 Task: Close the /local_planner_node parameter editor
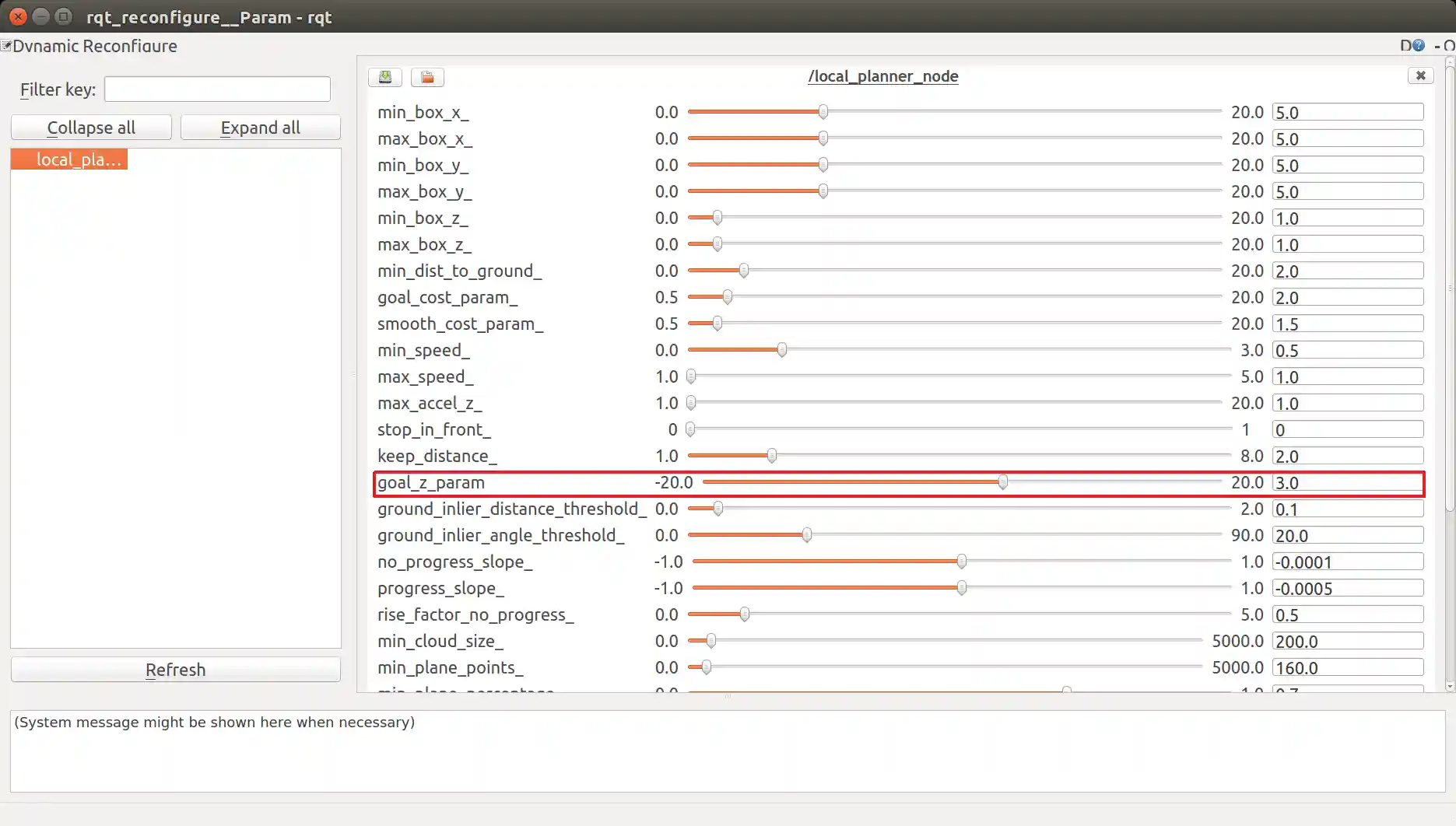[x=1420, y=75]
